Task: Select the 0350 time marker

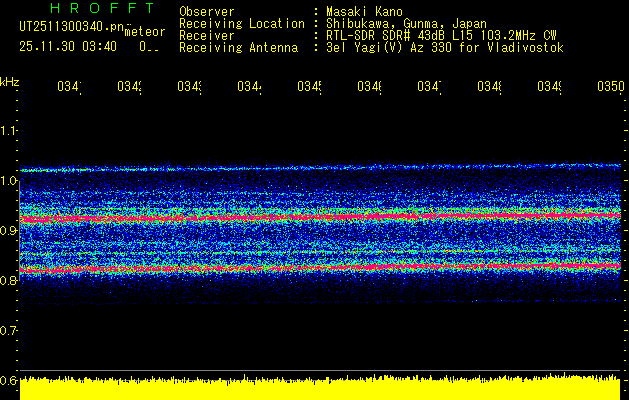Action: [609, 87]
